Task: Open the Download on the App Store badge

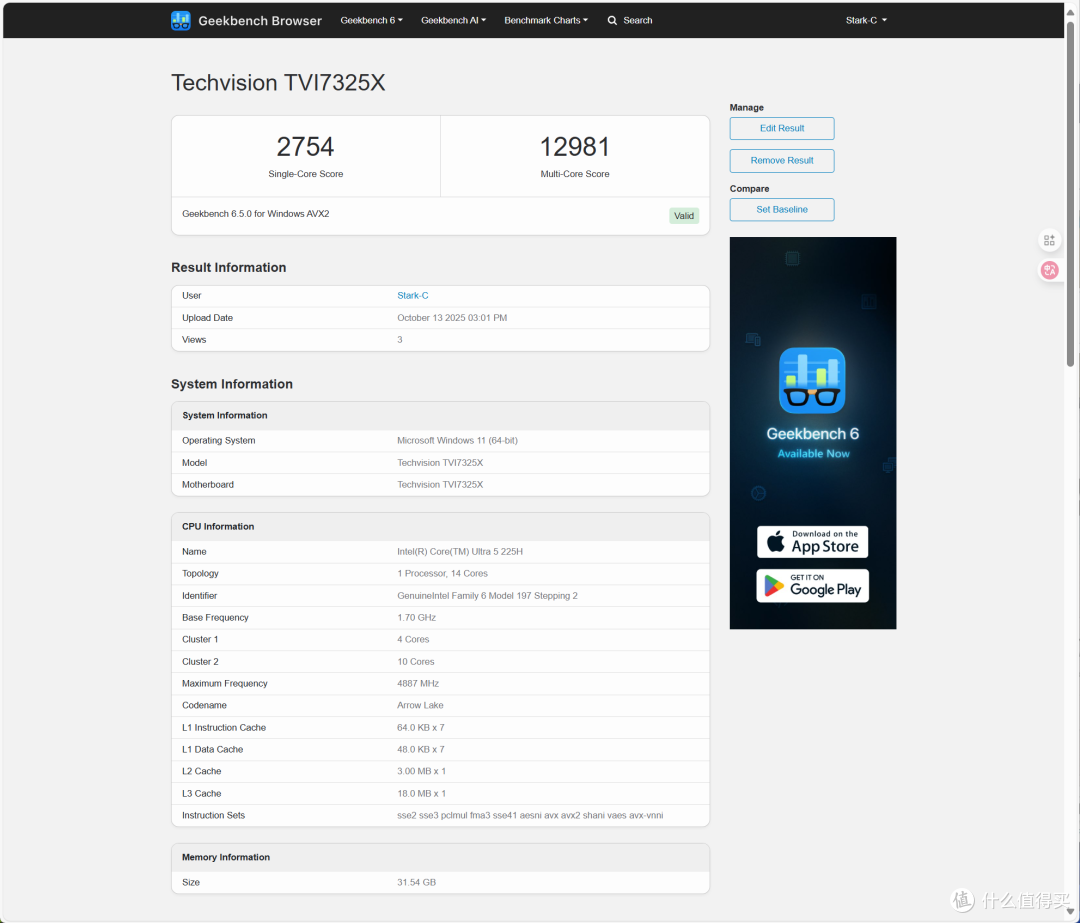Action: [812, 542]
